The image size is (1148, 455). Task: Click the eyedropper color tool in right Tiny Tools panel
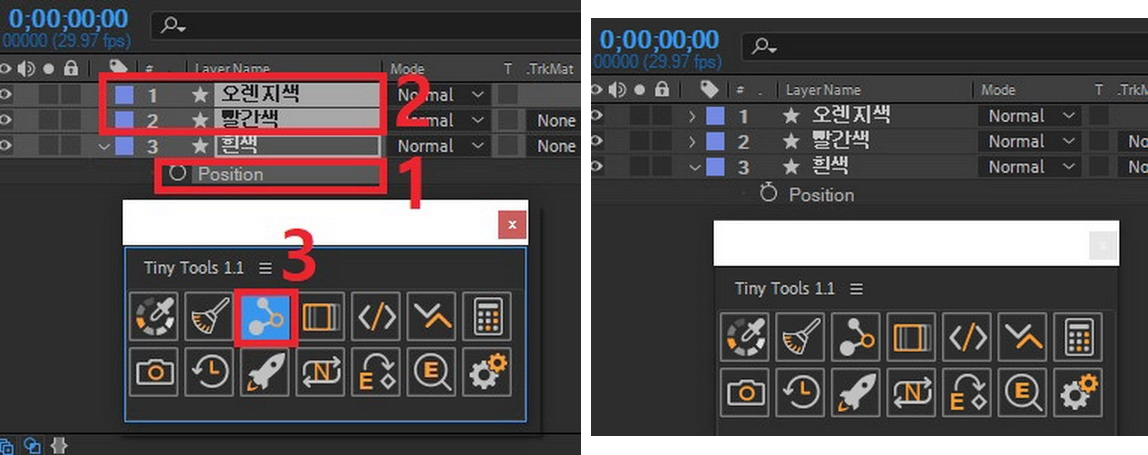coord(745,337)
